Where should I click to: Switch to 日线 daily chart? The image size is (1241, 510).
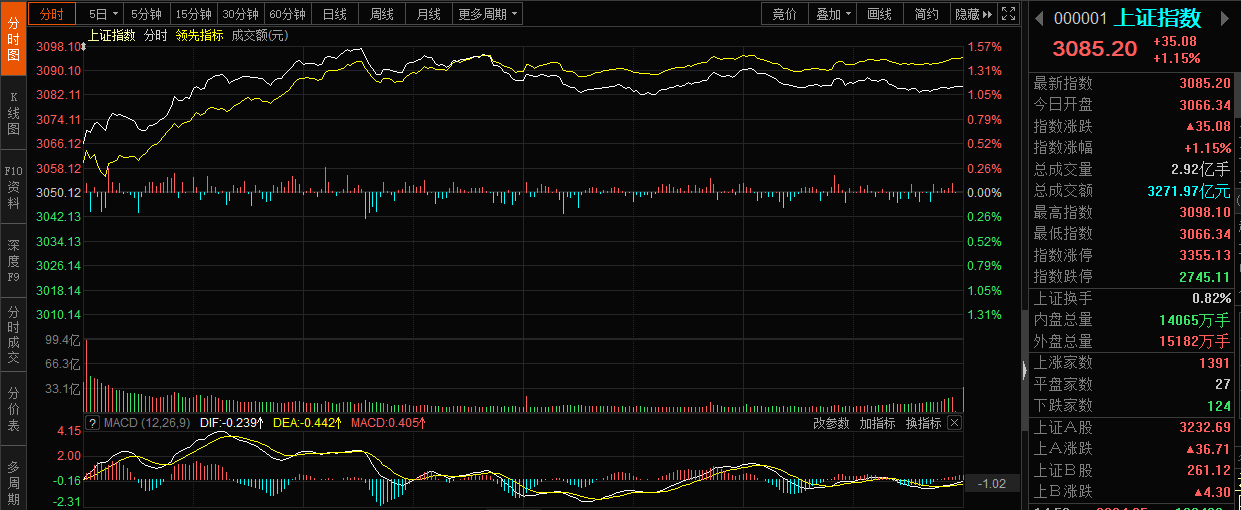[335, 14]
